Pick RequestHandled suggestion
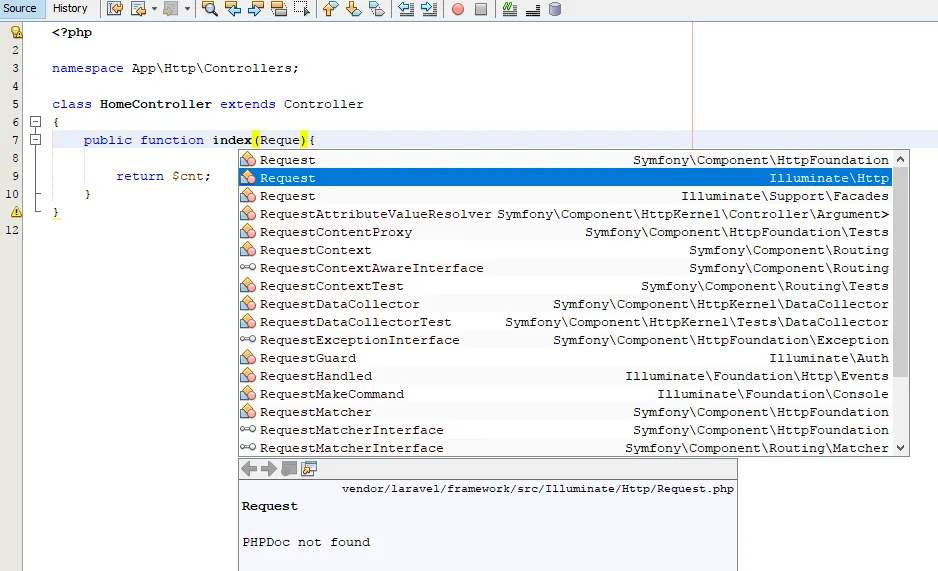 565,375
